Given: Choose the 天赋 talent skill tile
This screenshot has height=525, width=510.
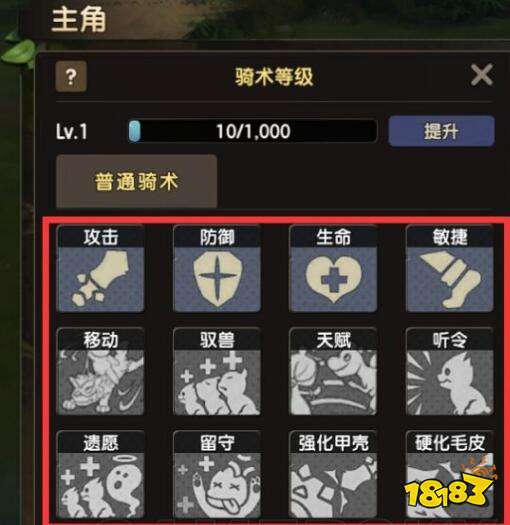Looking at the screenshot, I should (x=333, y=371).
